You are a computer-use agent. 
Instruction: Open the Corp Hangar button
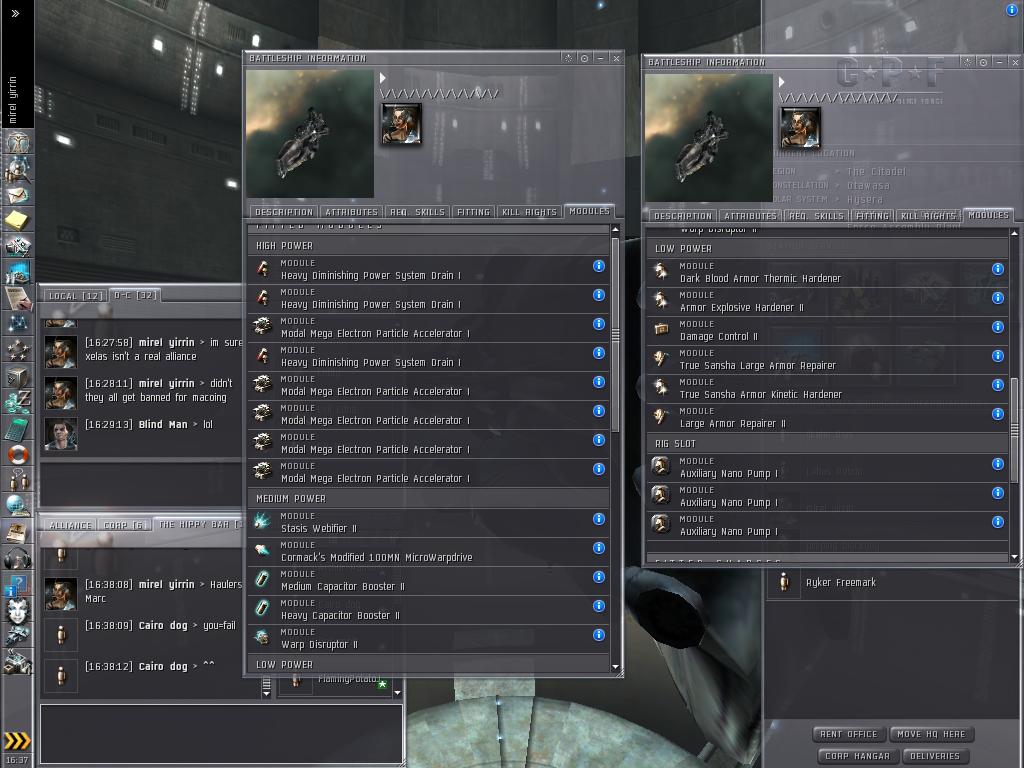(x=857, y=756)
